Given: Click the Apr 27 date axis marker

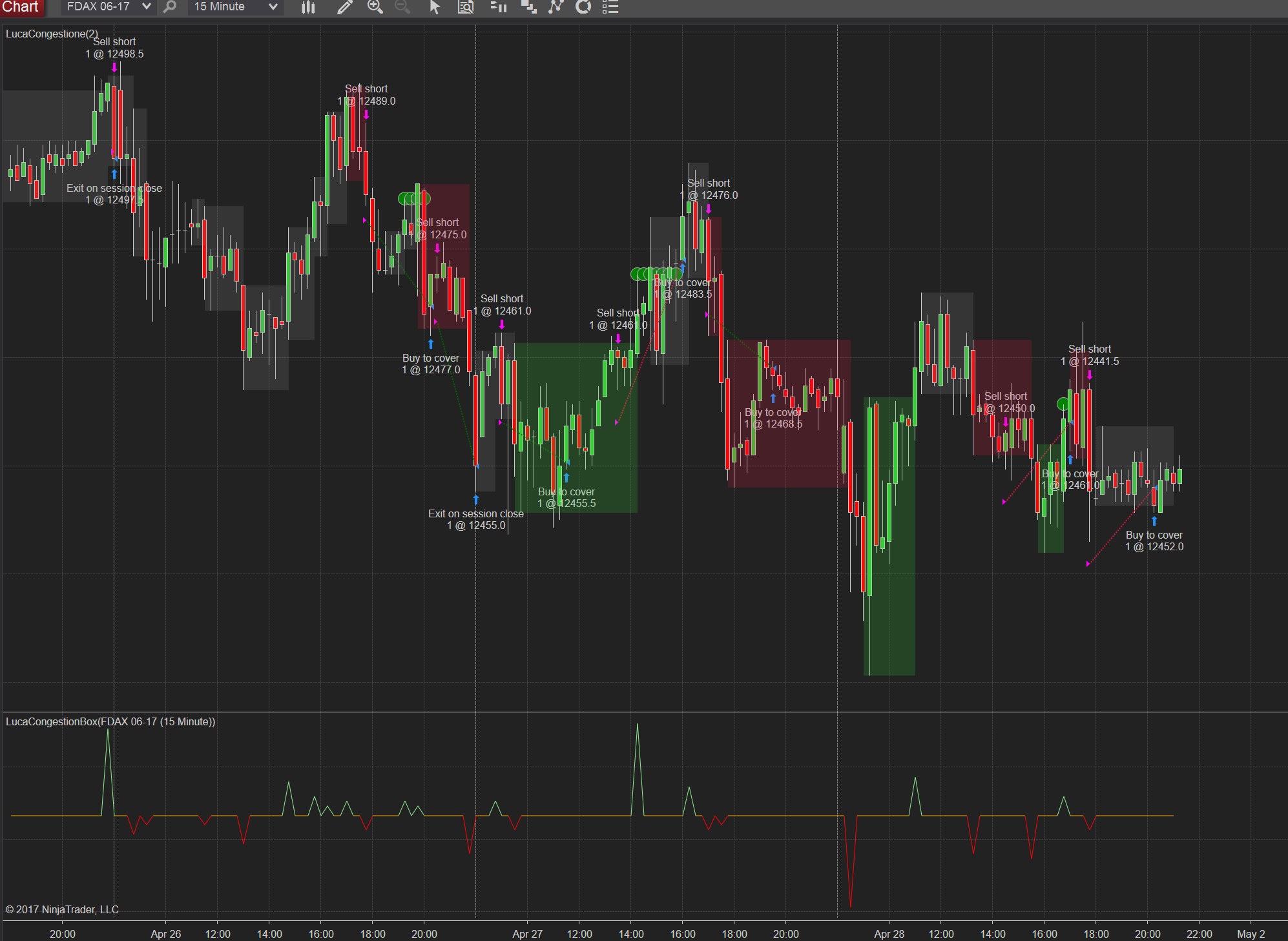Looking at the screenshot, I should [x=527, y=934].
